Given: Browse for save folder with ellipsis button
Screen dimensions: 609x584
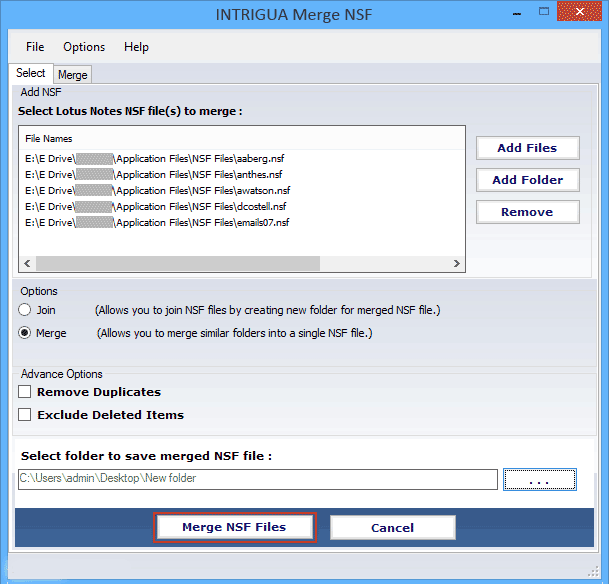Looking at the screenshot, I should (539, 480).
